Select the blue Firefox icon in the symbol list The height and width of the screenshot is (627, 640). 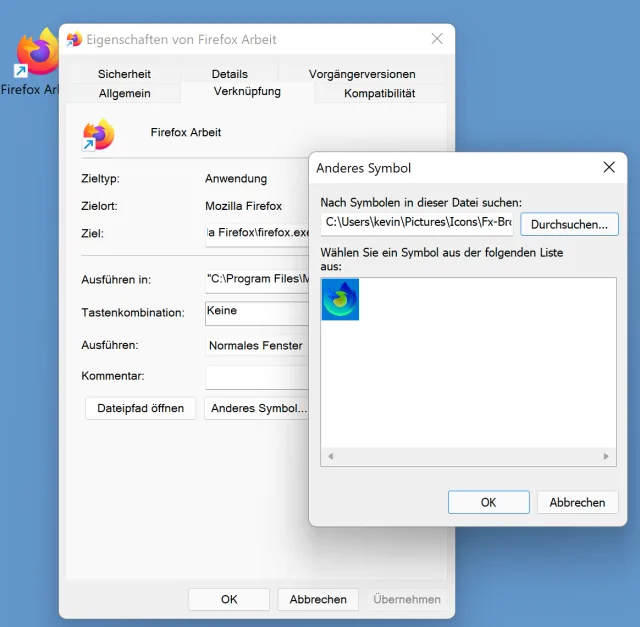tap(340, 299)
